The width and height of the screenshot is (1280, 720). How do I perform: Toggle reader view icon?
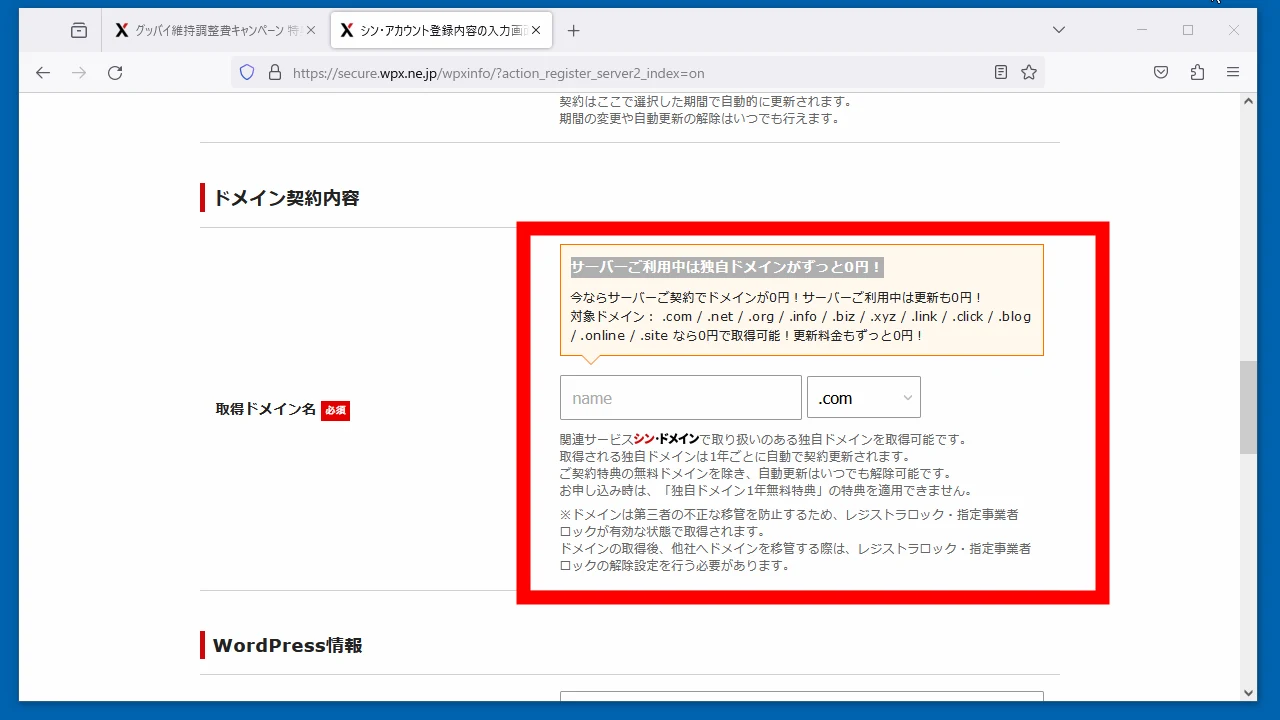[x=1001, y=72]
